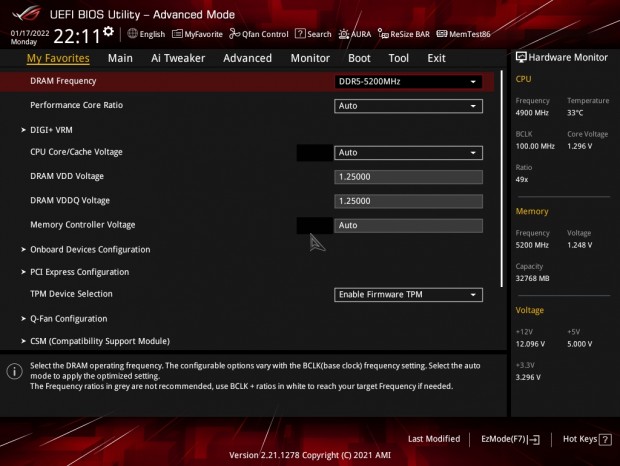Screen dimensions: 620x466
Task: Click the info icon beside the help text
Action: click(x=14, y=371)
